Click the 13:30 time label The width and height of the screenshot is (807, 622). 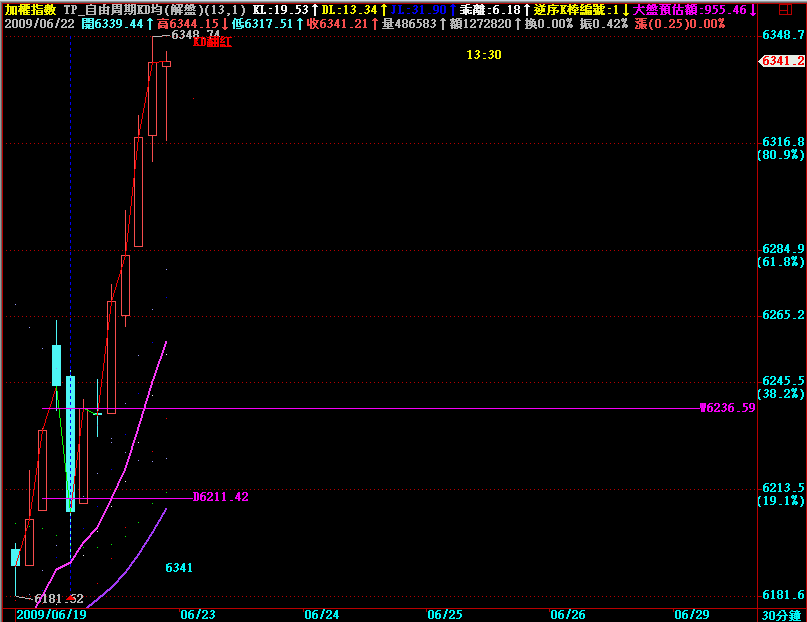point(484,55)
